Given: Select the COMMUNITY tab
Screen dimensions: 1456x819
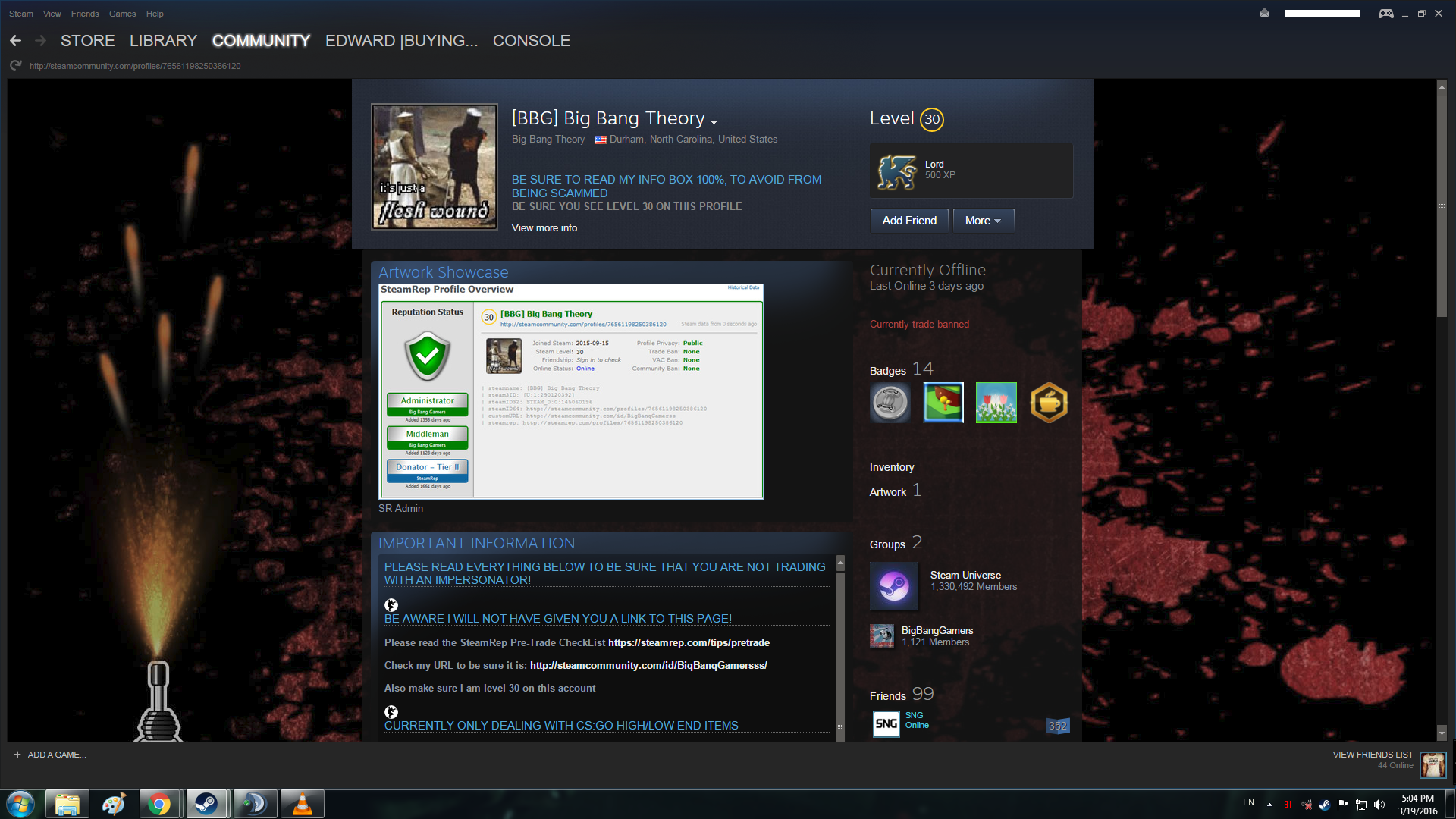Looking at the screenshot, I should coord(261,41).
